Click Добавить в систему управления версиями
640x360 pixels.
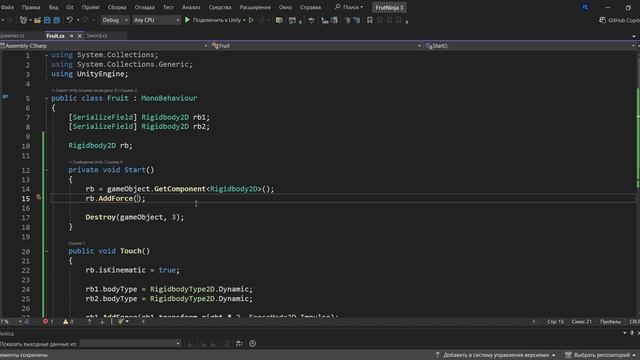pyautogui.click(x=496, y=355)
